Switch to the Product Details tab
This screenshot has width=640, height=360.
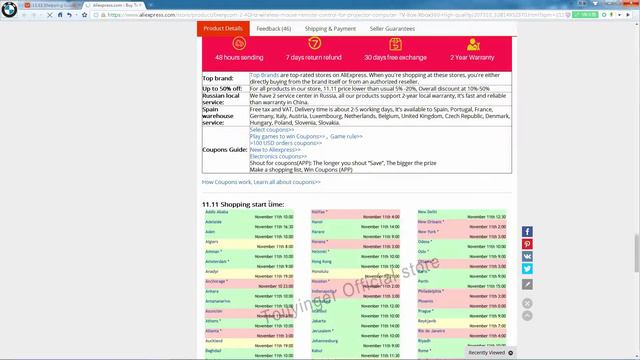(223, 29)
